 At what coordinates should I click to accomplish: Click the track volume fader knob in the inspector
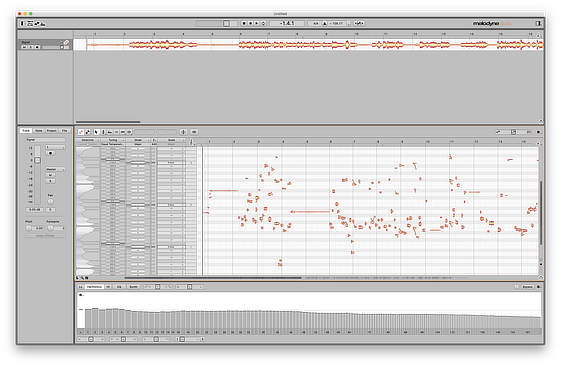(x=38, y=160)
